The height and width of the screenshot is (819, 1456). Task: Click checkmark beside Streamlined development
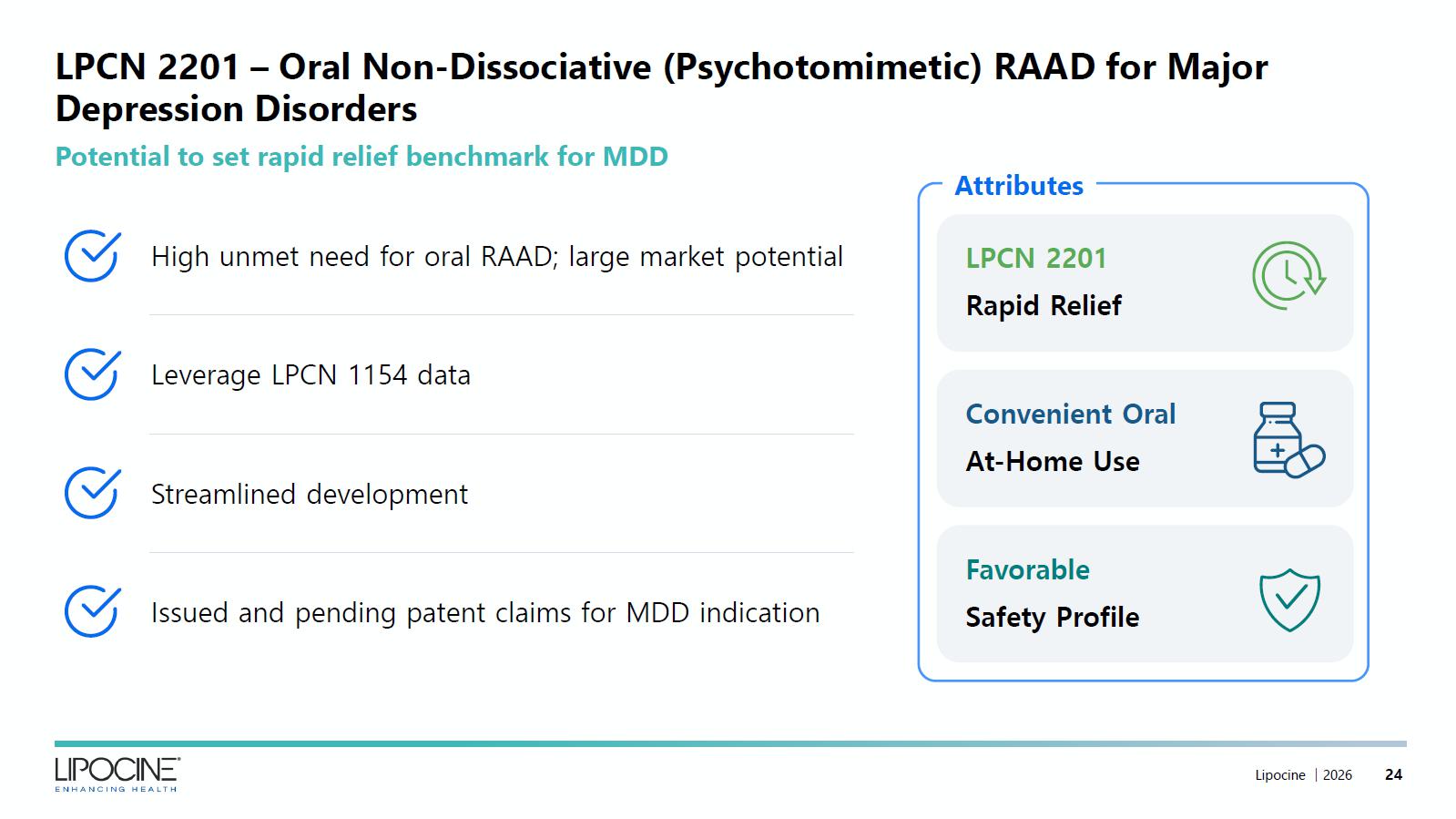pyautogui.click(x=92, y=493)
